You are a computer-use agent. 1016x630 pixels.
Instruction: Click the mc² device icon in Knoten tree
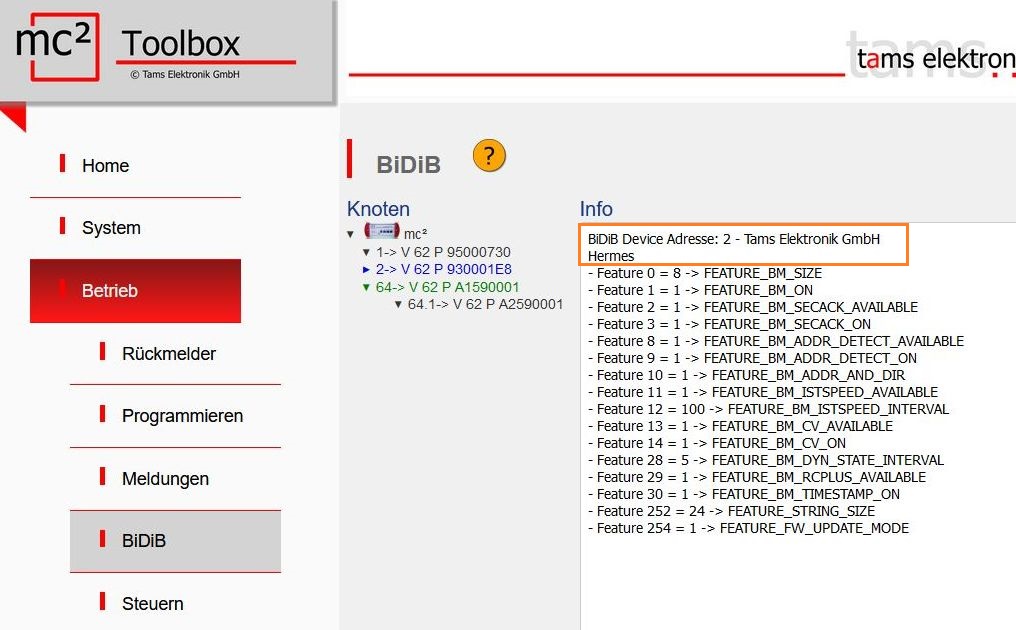tap(381, 232)
